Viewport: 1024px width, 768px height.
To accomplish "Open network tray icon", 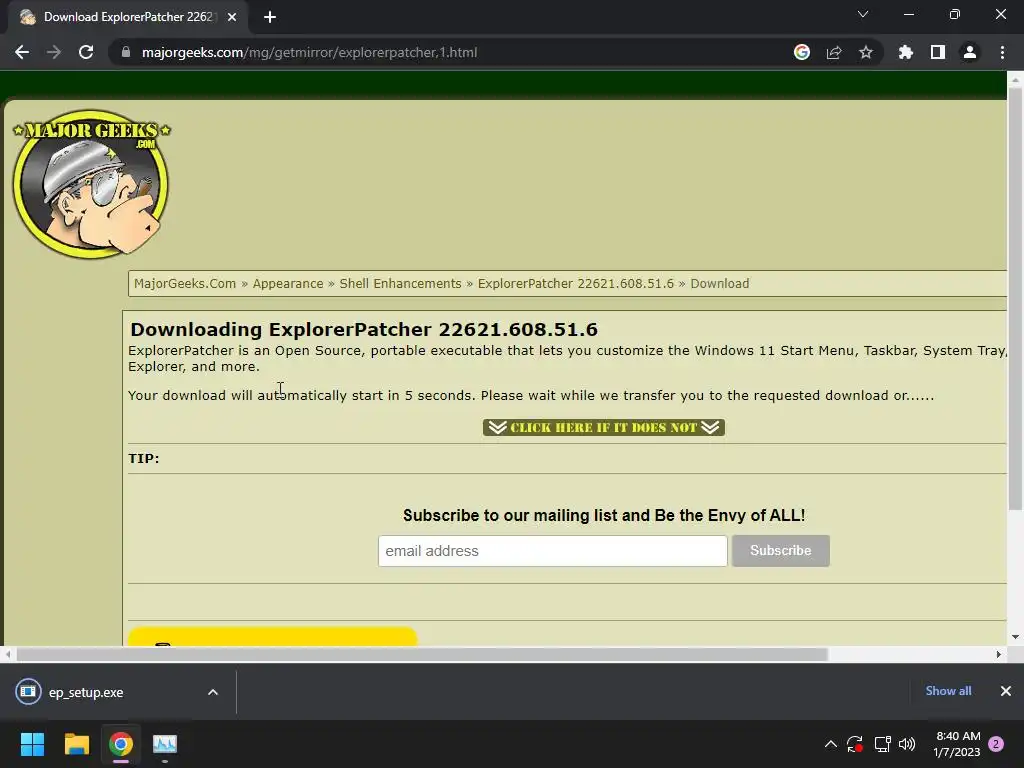I will click(882, 744).
